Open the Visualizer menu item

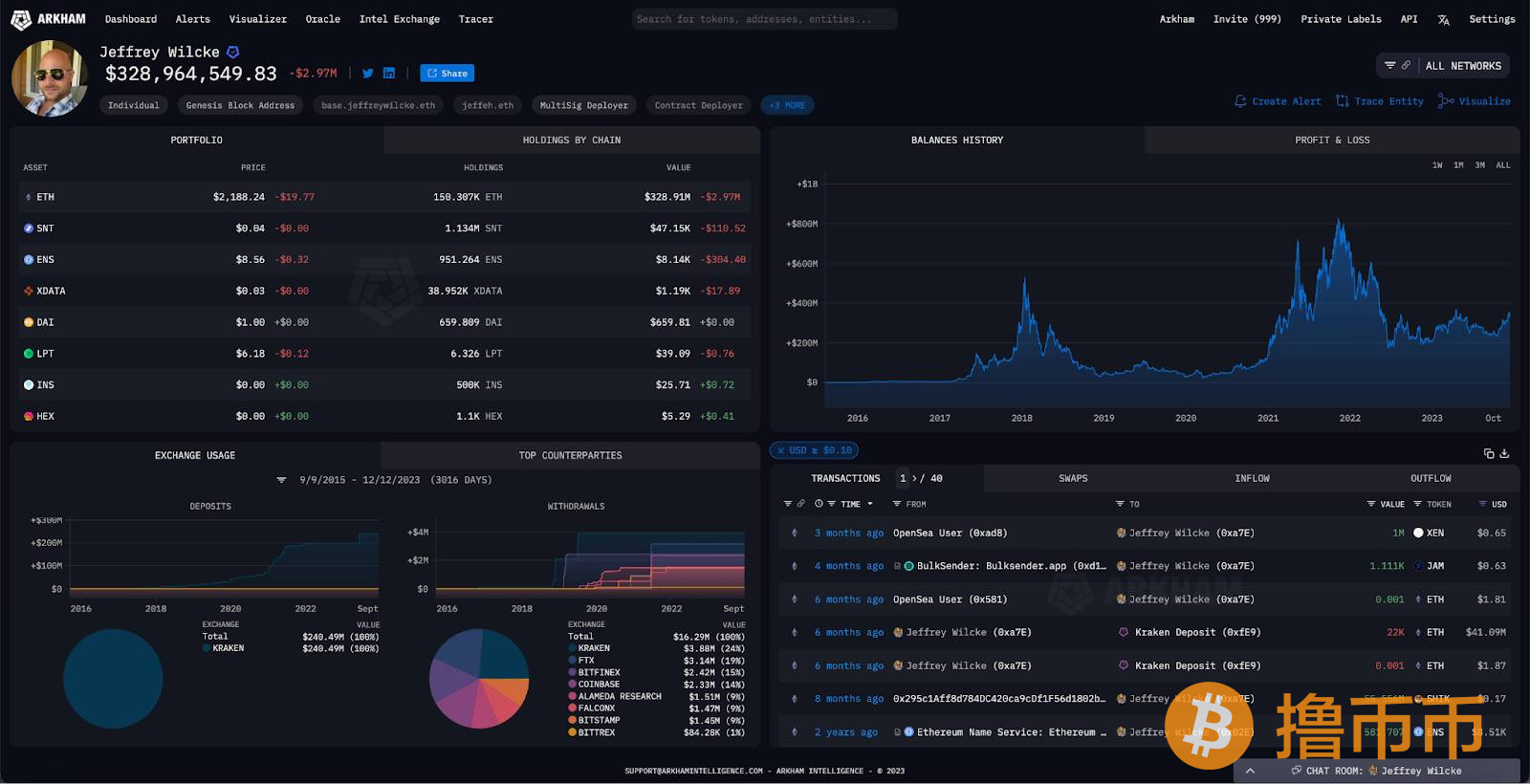point(257,19)
